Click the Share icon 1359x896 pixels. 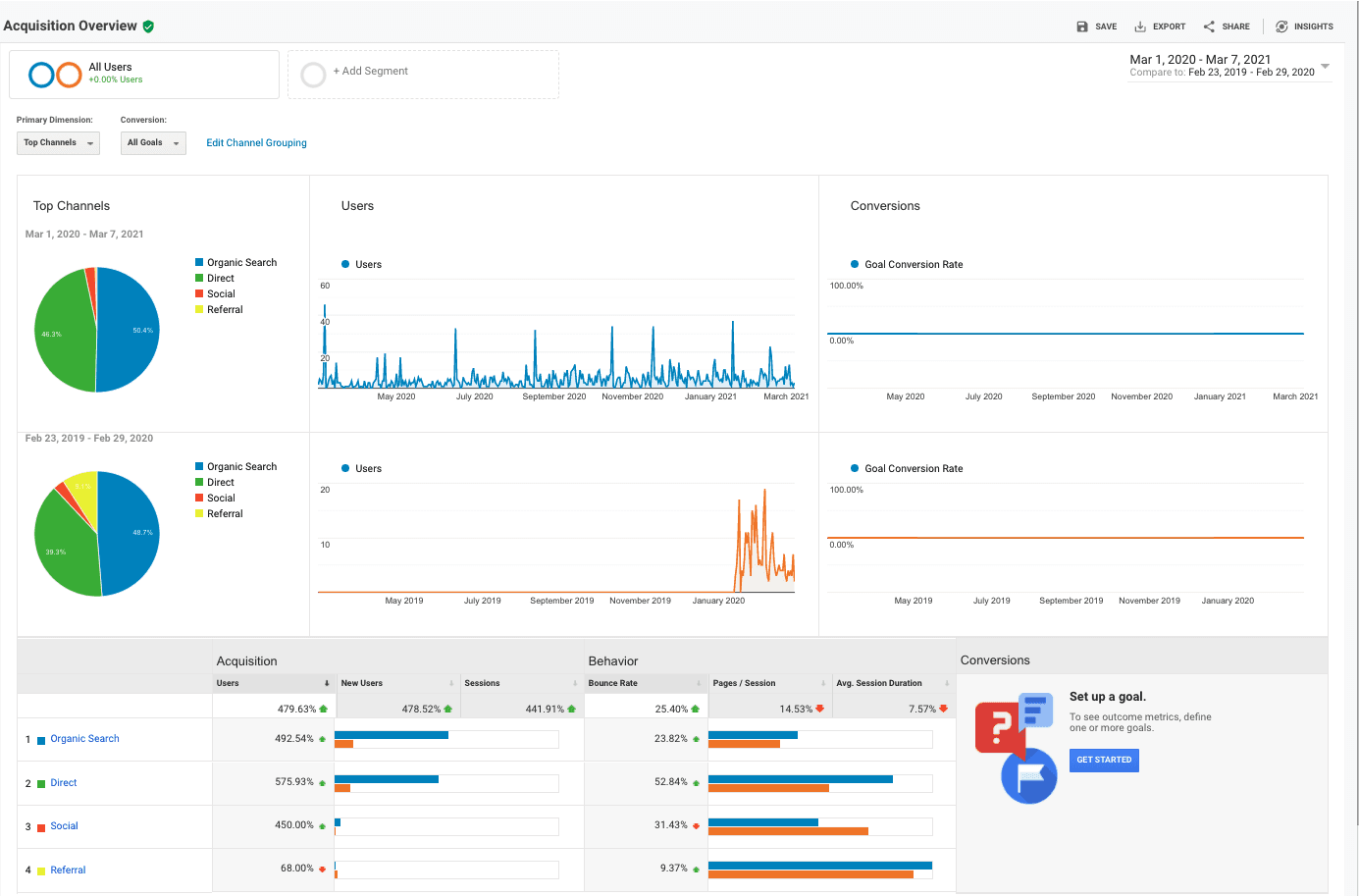point(1209,26)
